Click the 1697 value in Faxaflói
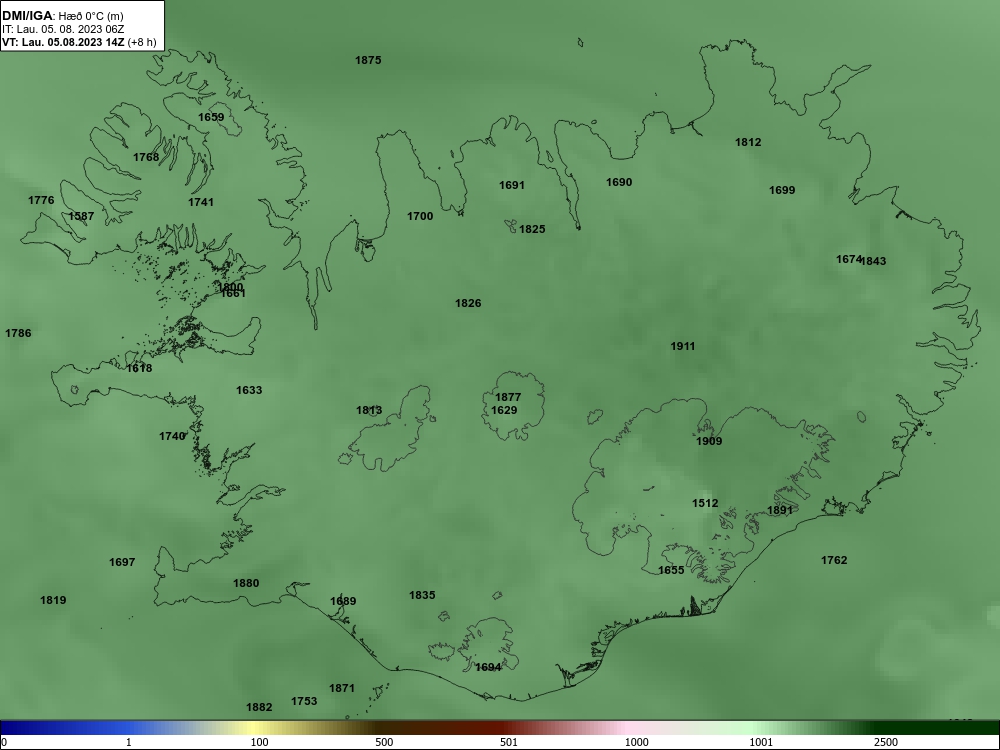This screenshot has width=1000, height=750. click(122, 562)
